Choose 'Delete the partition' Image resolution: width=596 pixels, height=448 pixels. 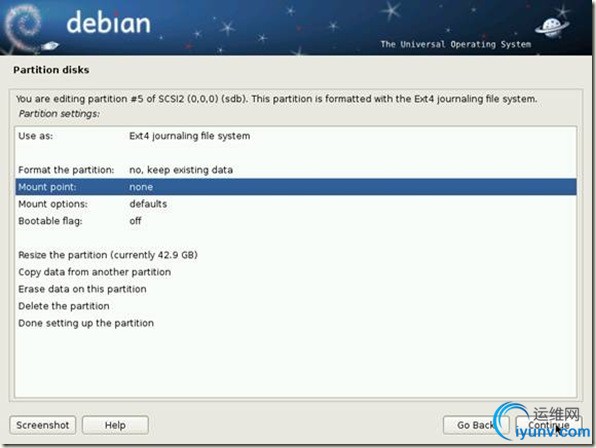pos(296,306)
